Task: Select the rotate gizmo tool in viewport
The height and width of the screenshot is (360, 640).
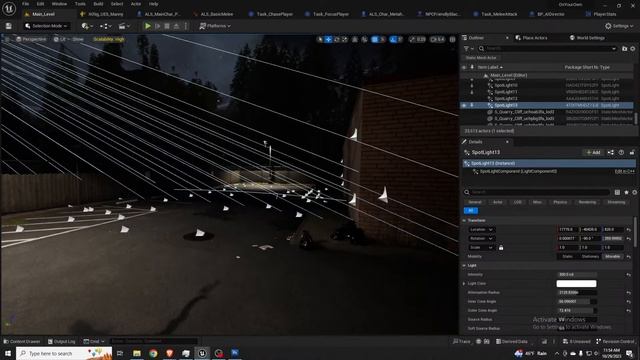Action: (x=337, y=39)
